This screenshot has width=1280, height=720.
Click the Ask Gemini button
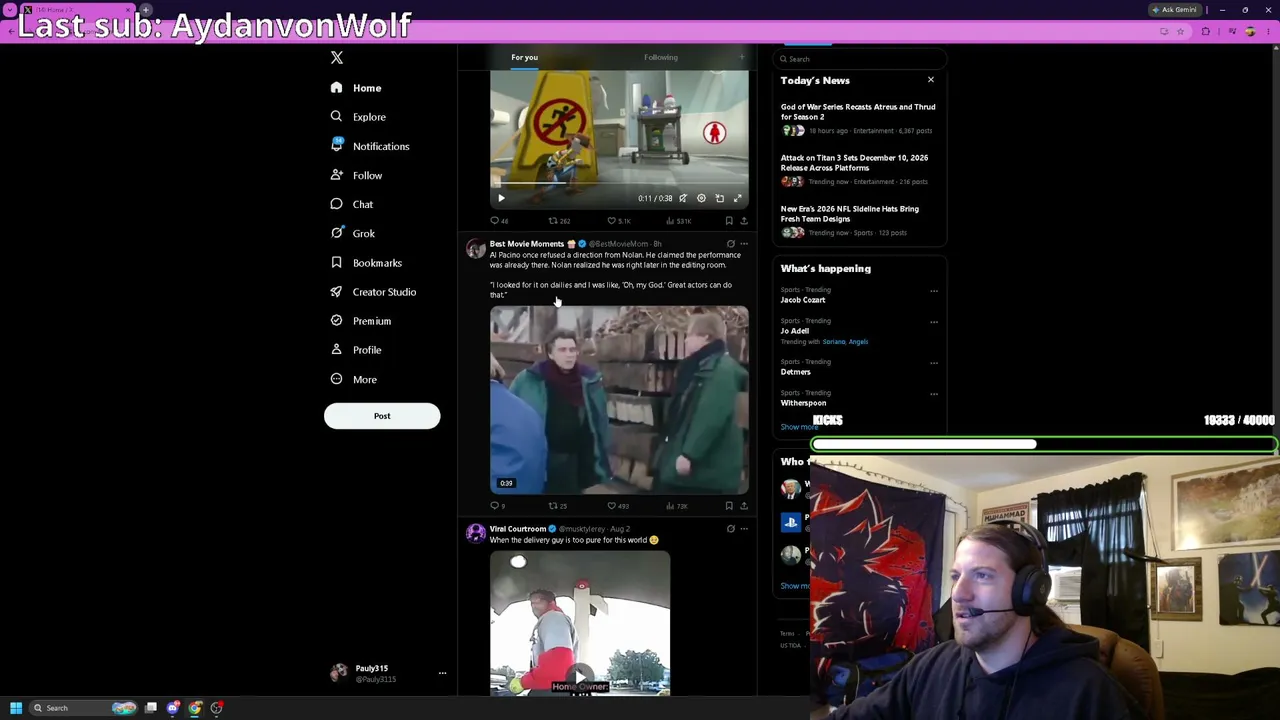click(1175, 10)
